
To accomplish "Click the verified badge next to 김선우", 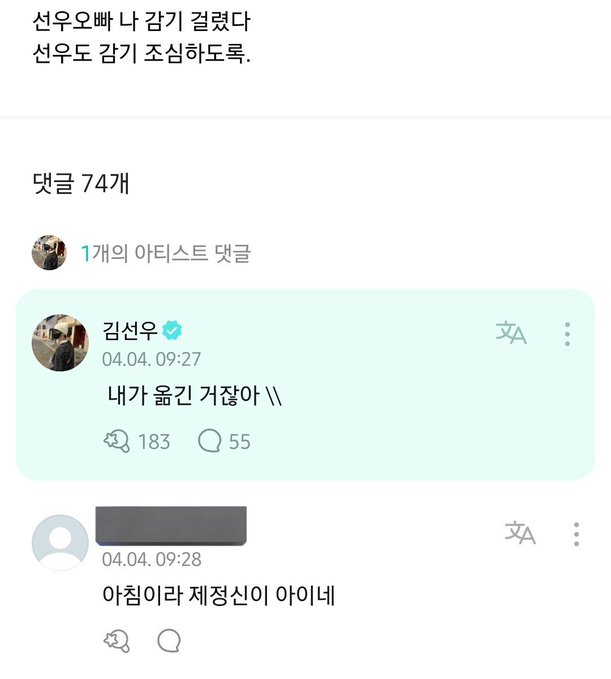I will [171, 331].
